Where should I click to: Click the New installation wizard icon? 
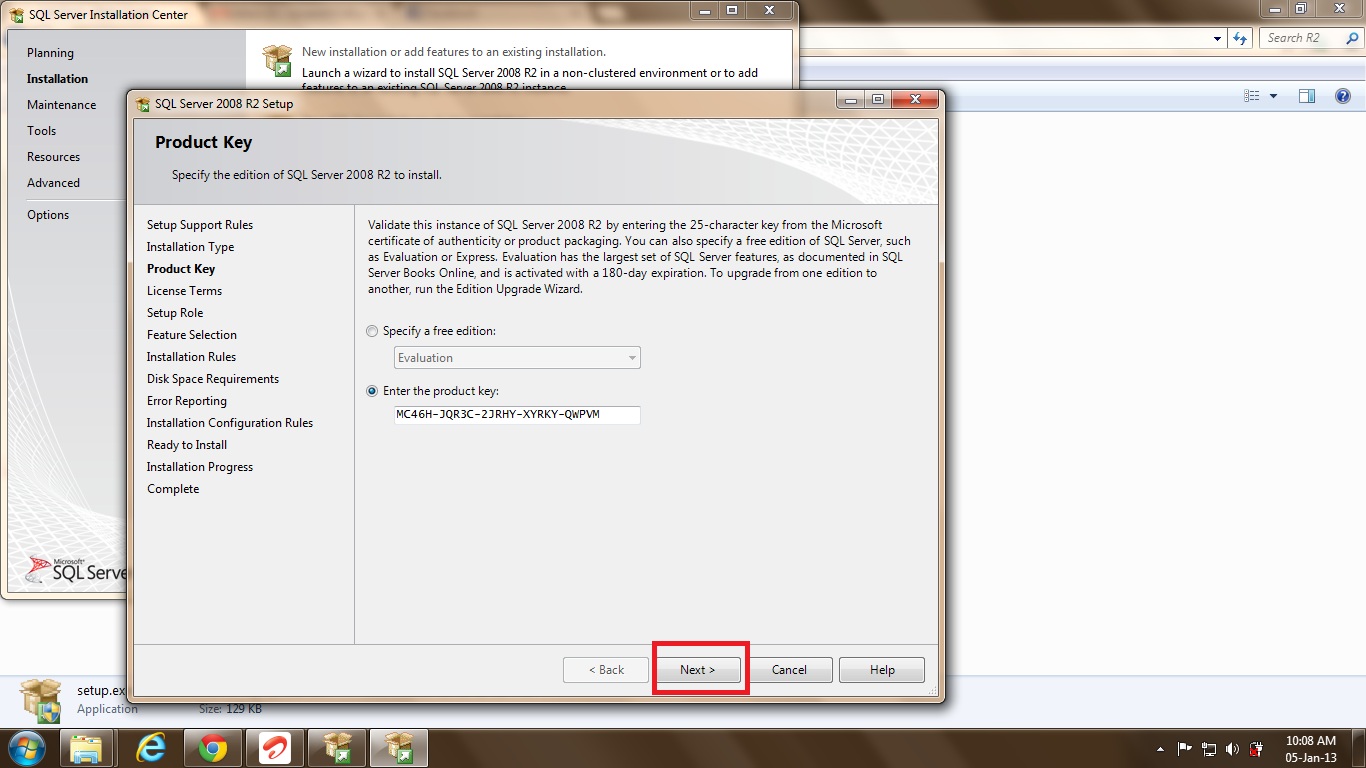(x=277, y=60)
